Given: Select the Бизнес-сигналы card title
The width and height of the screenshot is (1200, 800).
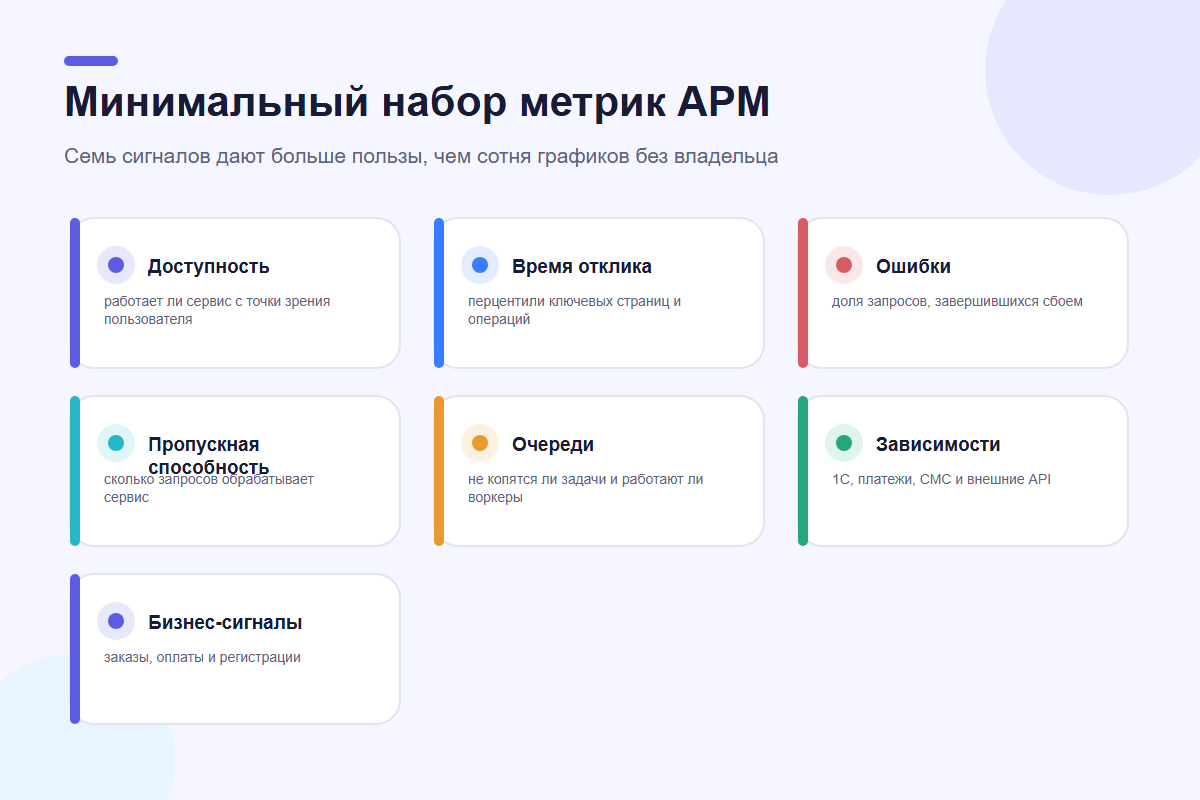Looking at the screenshot, I should (x=225, y=622).
